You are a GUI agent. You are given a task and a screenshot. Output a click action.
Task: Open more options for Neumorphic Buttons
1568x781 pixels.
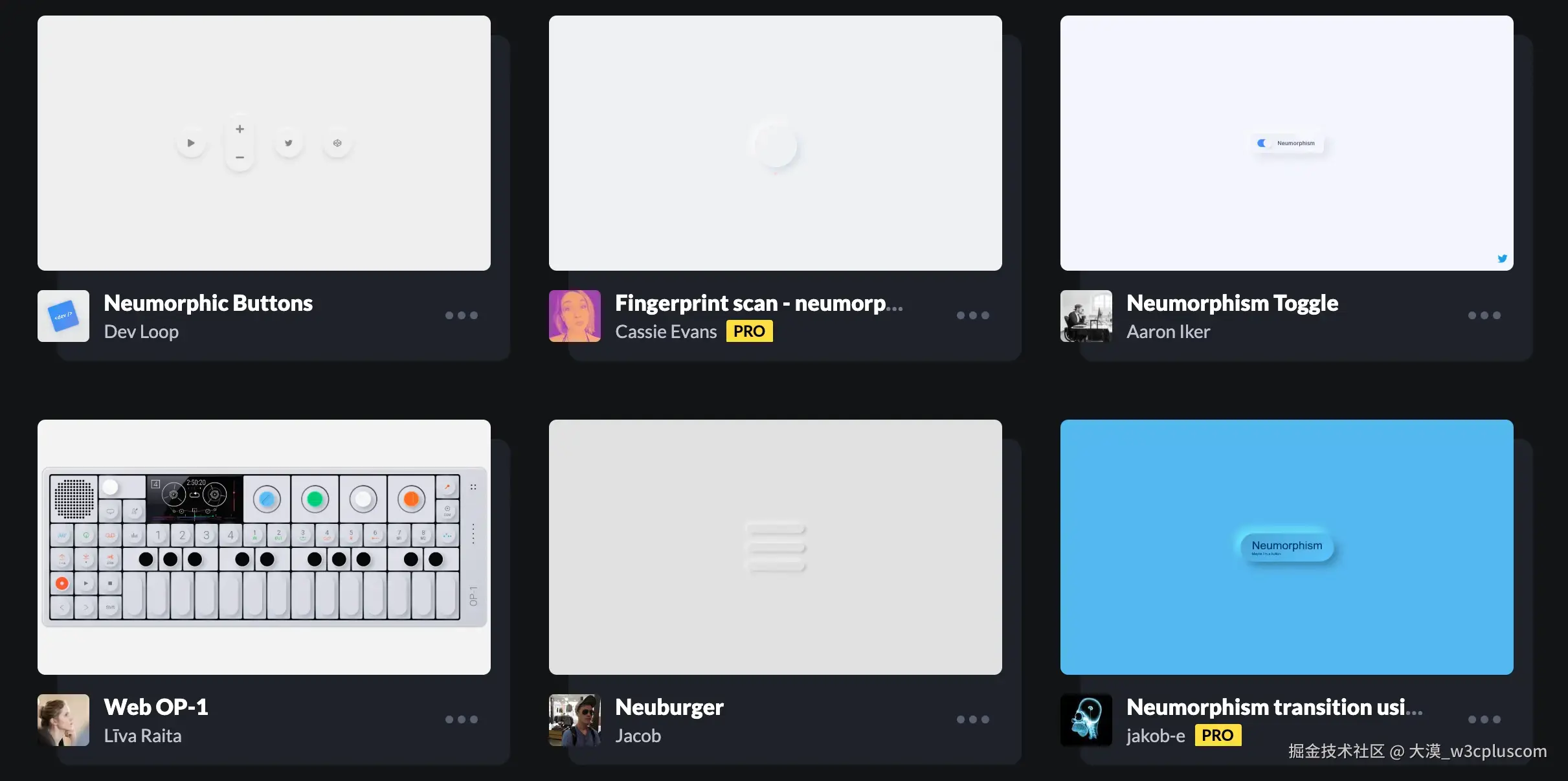pos(462,315)
